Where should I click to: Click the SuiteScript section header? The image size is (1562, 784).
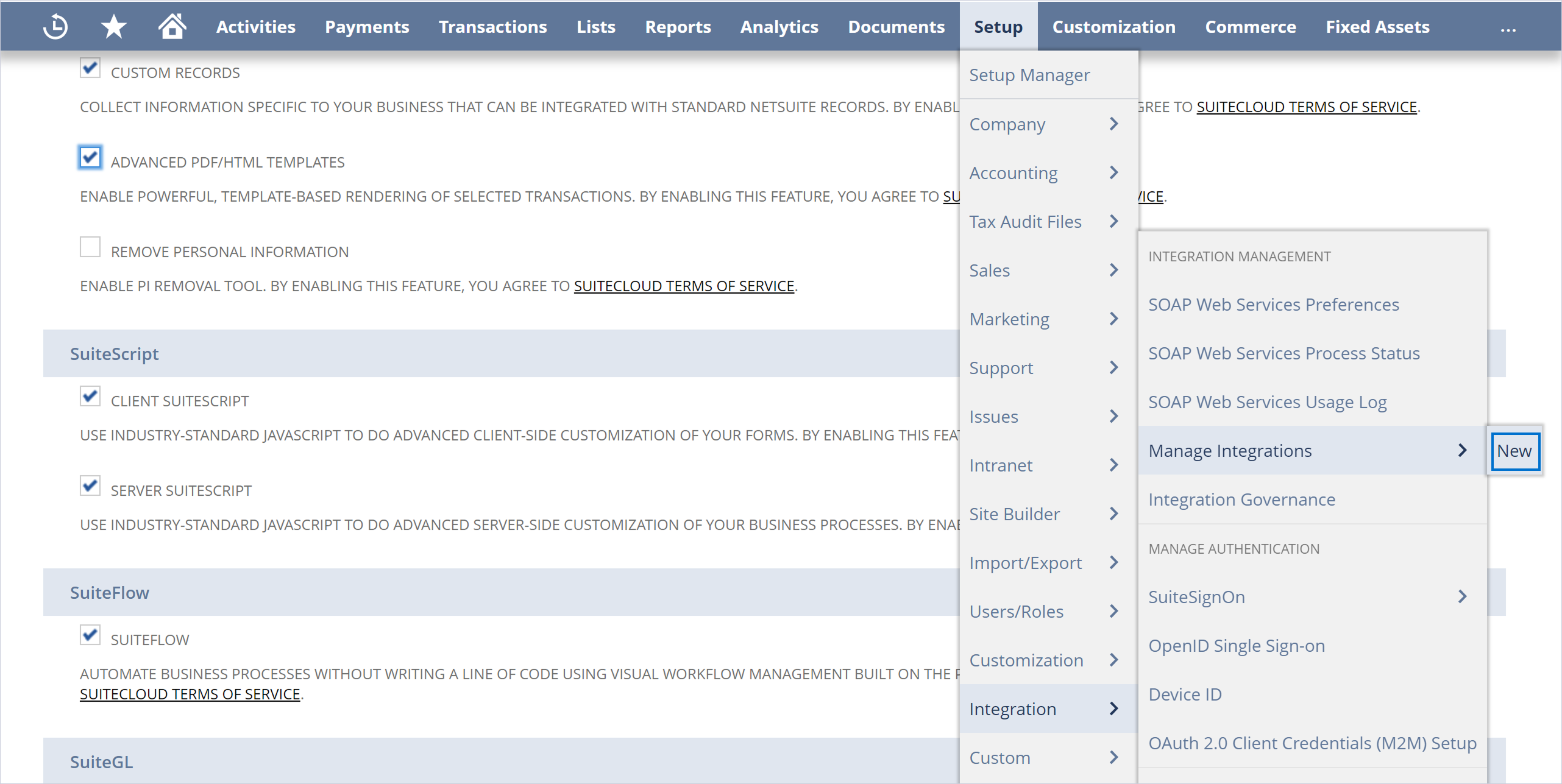click(114, 353)
